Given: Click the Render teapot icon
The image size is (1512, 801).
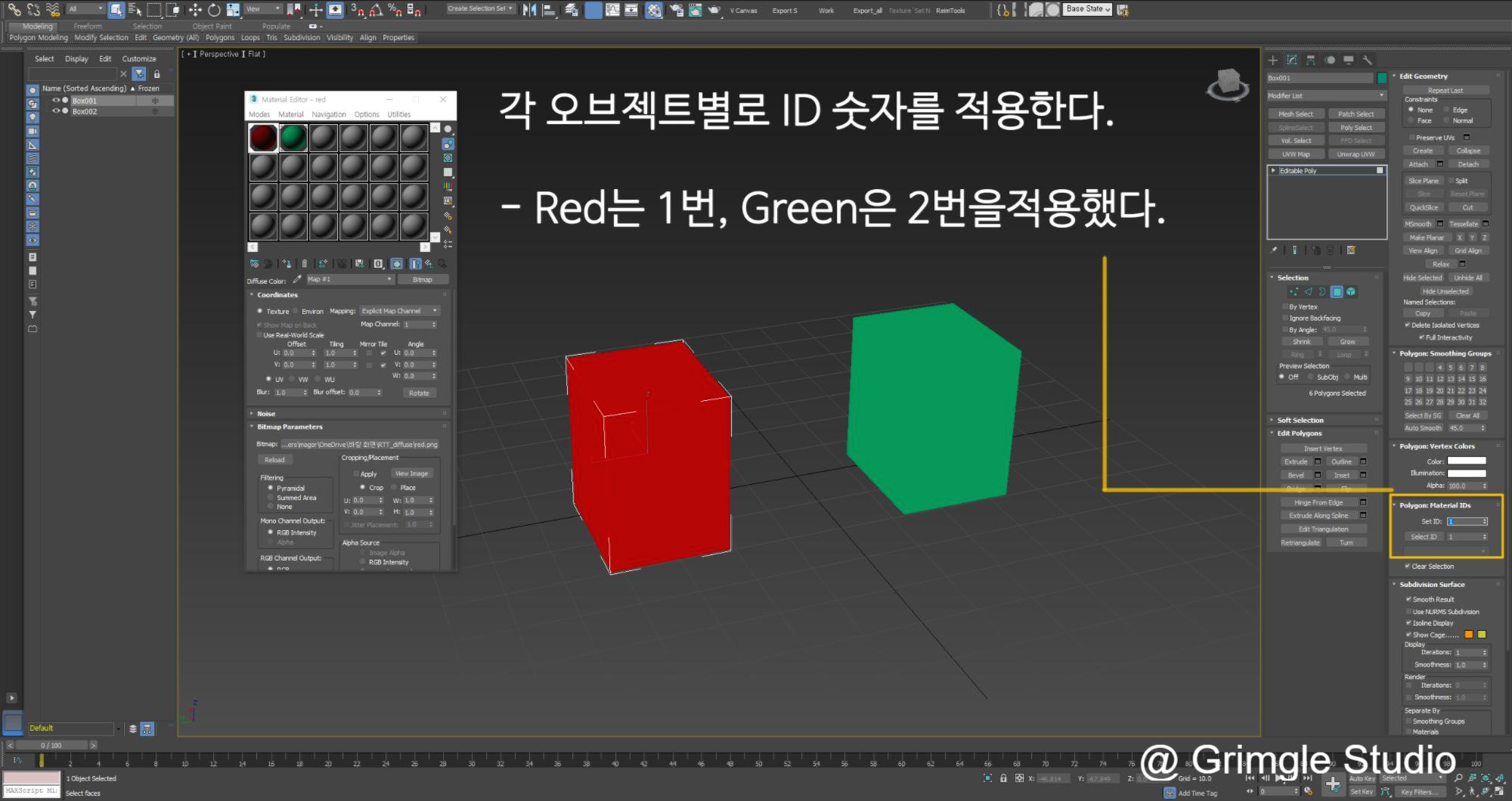Looking at the screenshot, I should click(713, 10).
